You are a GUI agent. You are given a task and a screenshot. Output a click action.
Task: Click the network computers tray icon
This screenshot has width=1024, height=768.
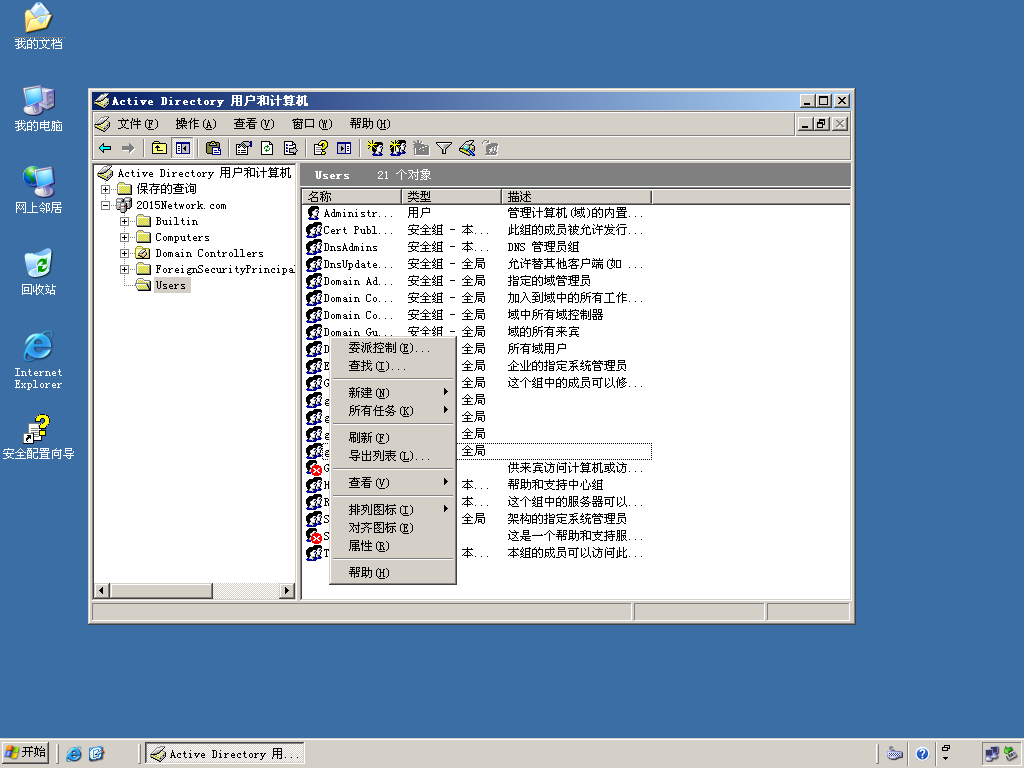[992, 754]
